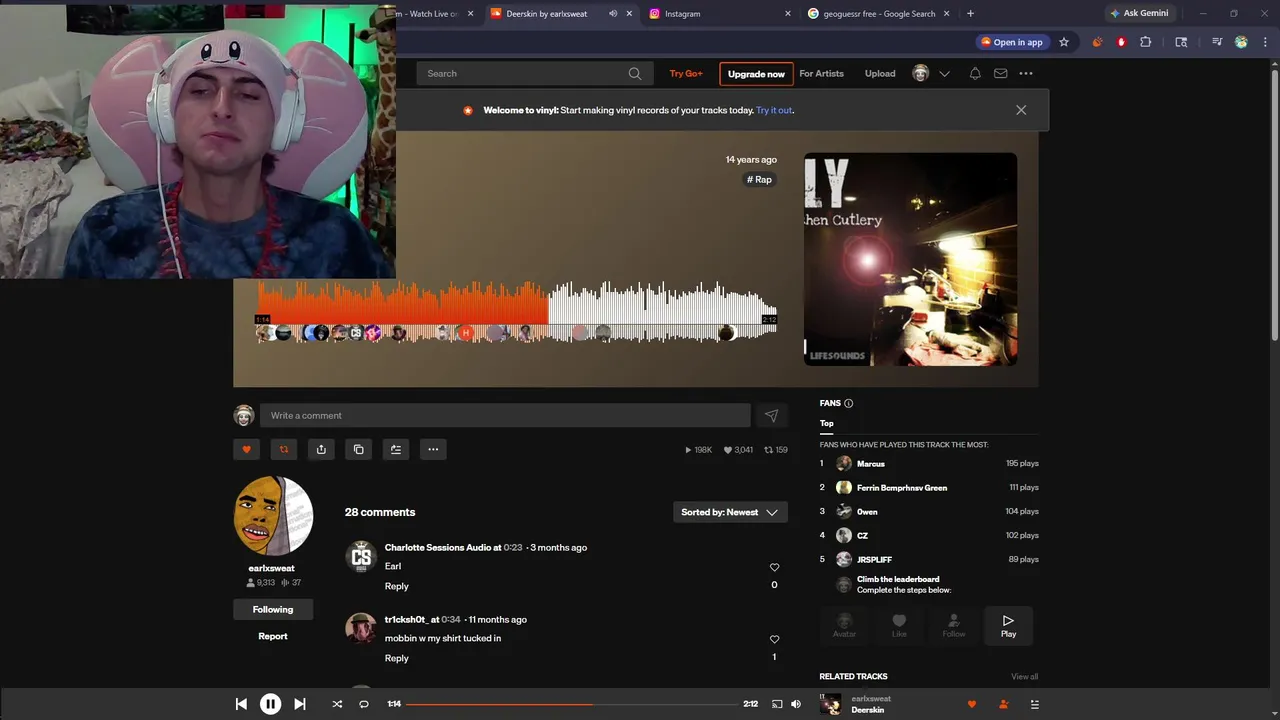Go to the Upload page
The image size is (1280, 720).
tap(880, 73)
